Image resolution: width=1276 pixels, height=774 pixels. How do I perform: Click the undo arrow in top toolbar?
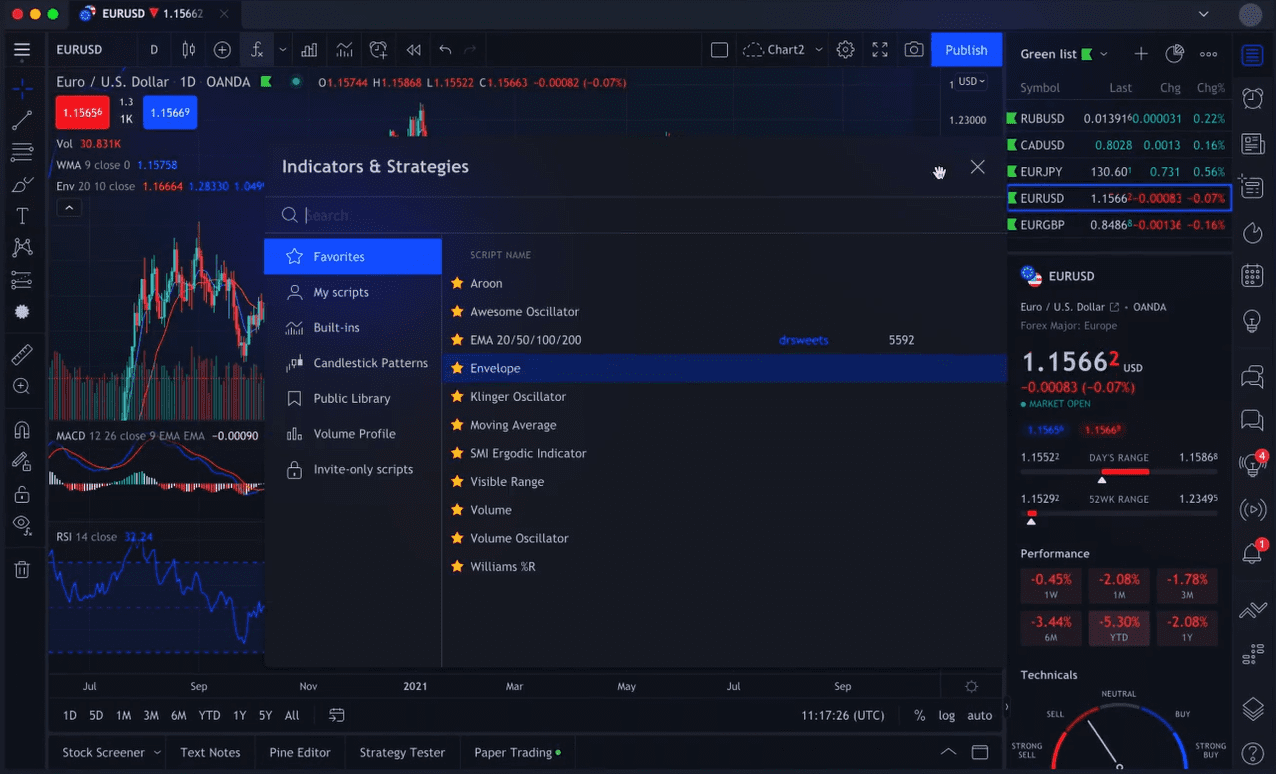tap(445, 50)
